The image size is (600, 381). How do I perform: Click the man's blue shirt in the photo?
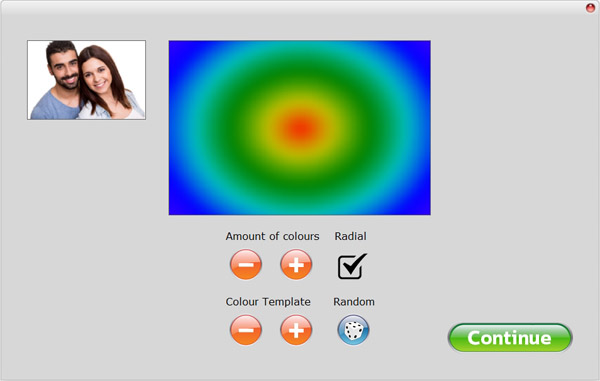(x=55, y=105)
